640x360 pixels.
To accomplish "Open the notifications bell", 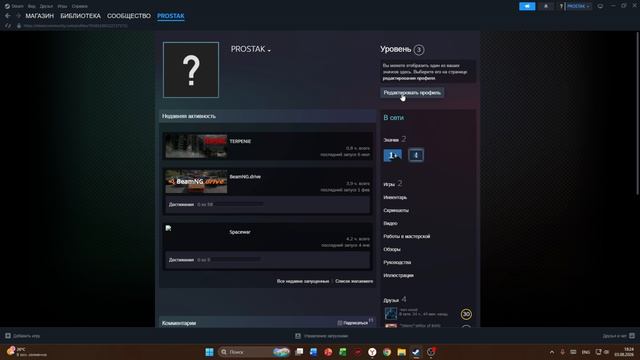I will [x=546, y=6].
